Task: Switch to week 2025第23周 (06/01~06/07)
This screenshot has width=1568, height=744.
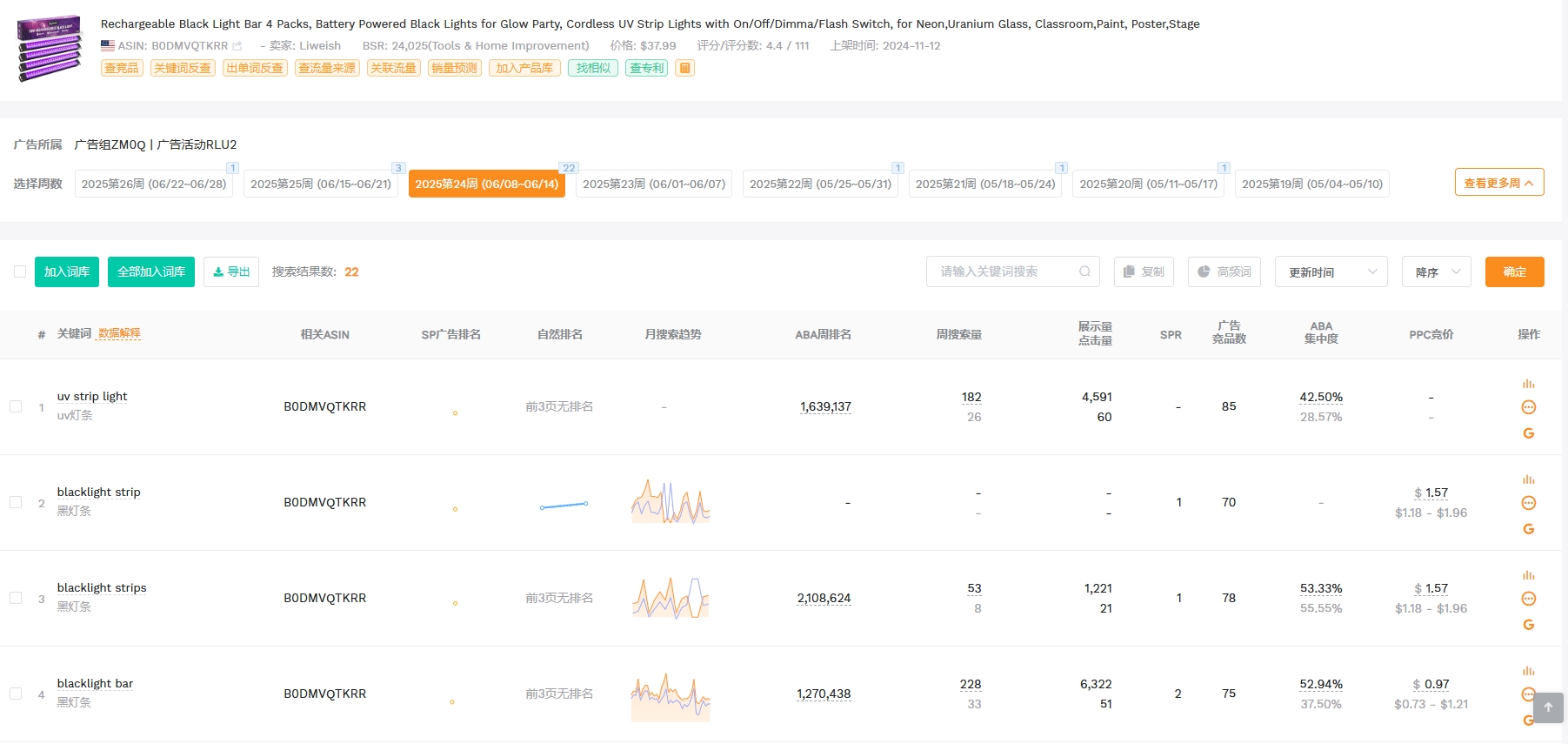Action: tap(653, 184)
